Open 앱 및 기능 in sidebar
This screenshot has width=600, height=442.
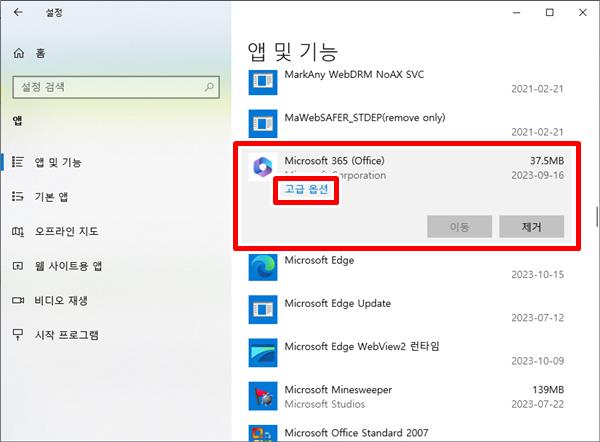pos(58,162)
